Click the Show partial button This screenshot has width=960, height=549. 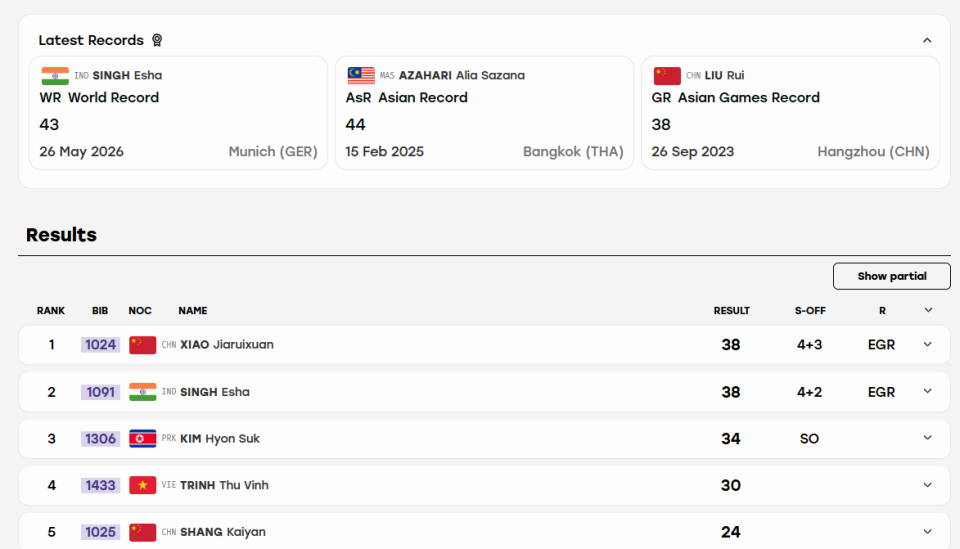click(x=891, y=276)
